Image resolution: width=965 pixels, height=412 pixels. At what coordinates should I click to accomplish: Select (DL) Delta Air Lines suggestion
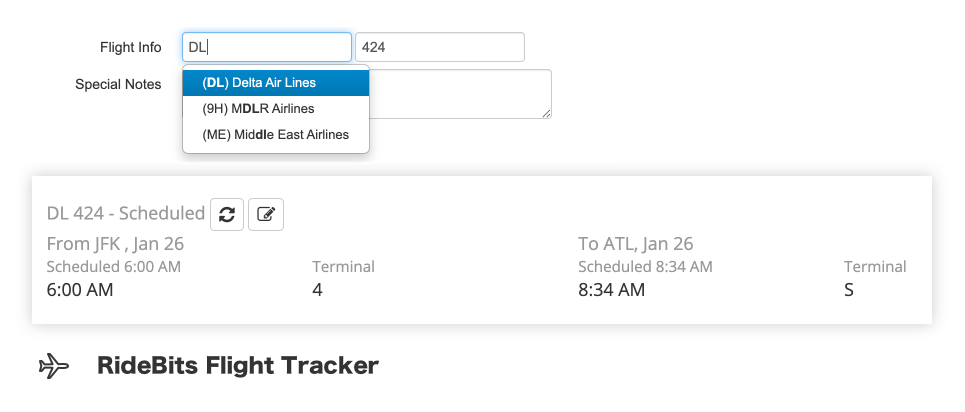pyautogui.click(x=276, y=83)
